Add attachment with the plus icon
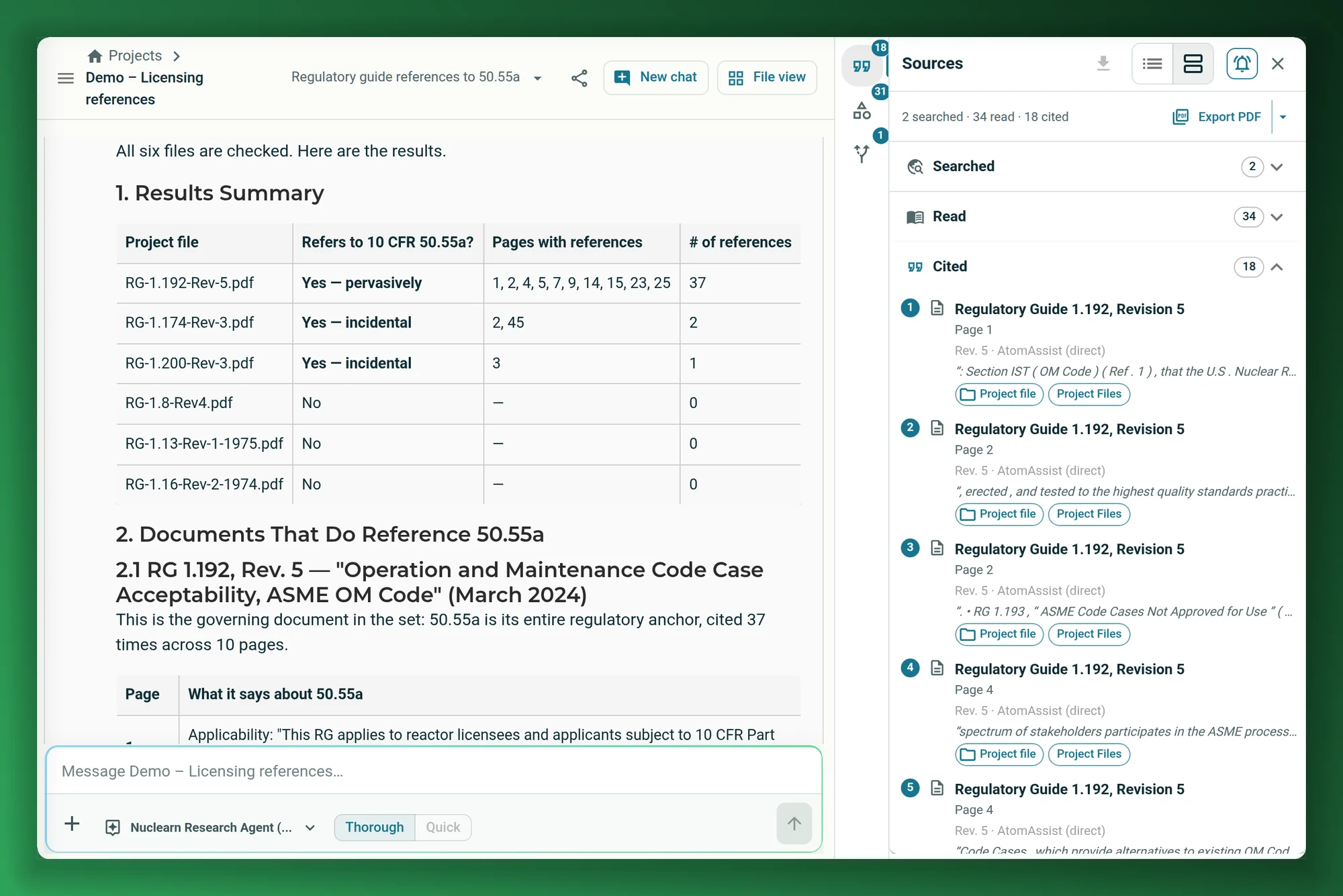The width and height of the screenshot is (1343, 896). coord(72,824)
